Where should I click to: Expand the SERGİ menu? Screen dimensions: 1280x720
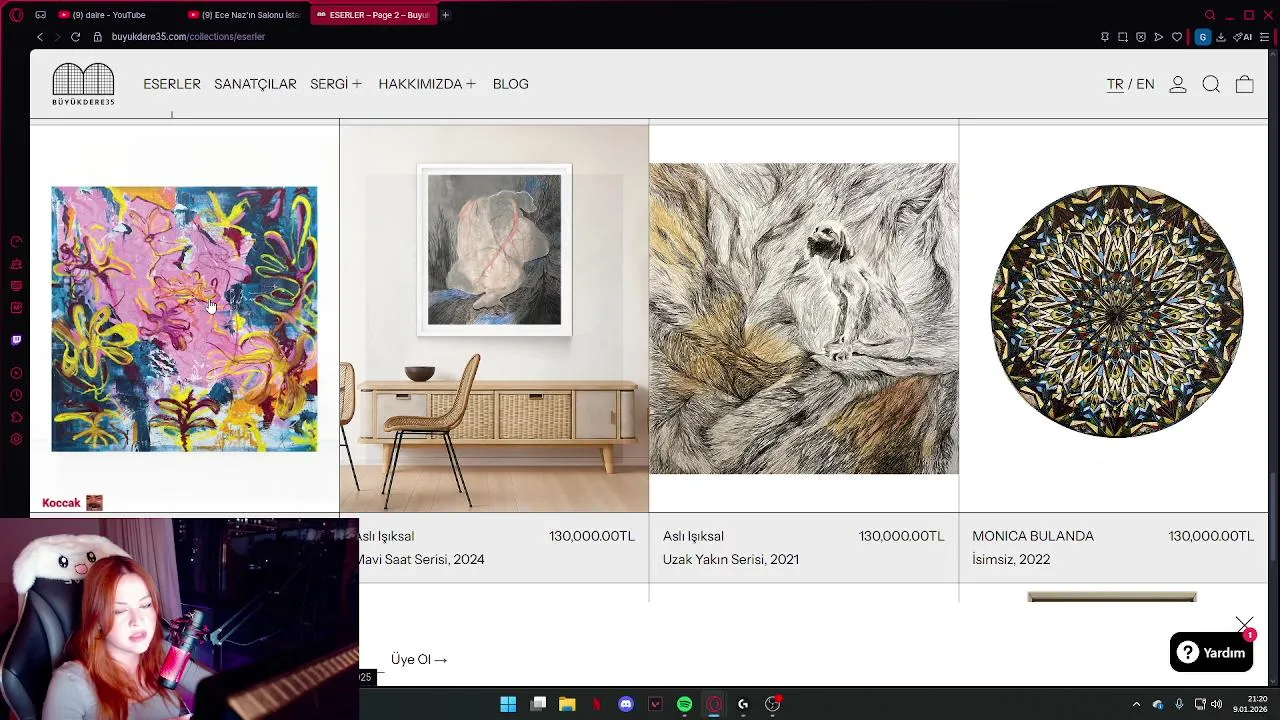(336, 84)
